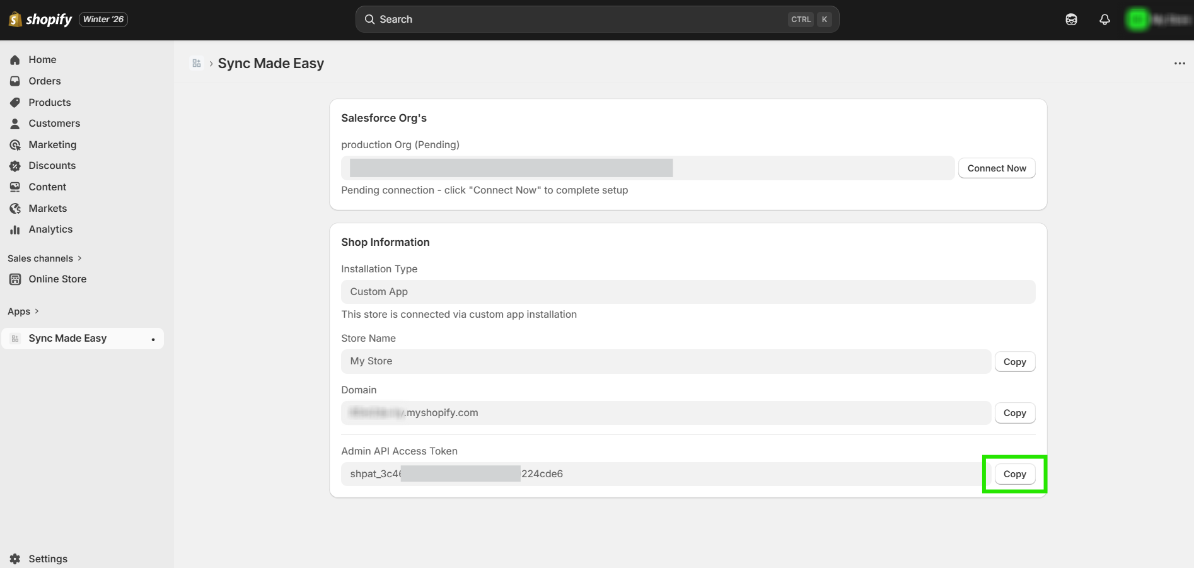Open the three-dot page actions menu

pos(1179,64)
